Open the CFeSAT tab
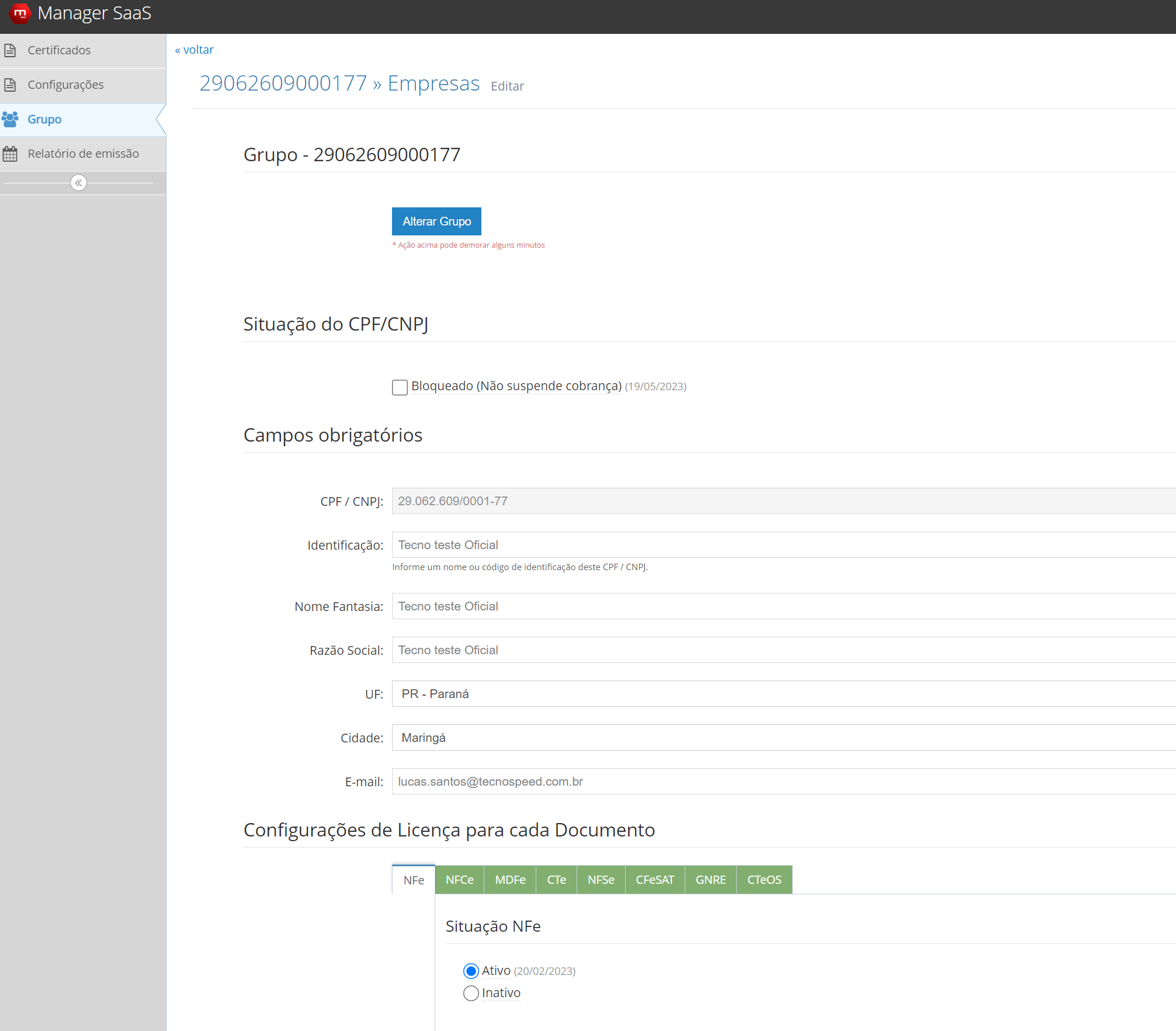The width and height of the screenshot is (1176, 1031). click(655, 879)
